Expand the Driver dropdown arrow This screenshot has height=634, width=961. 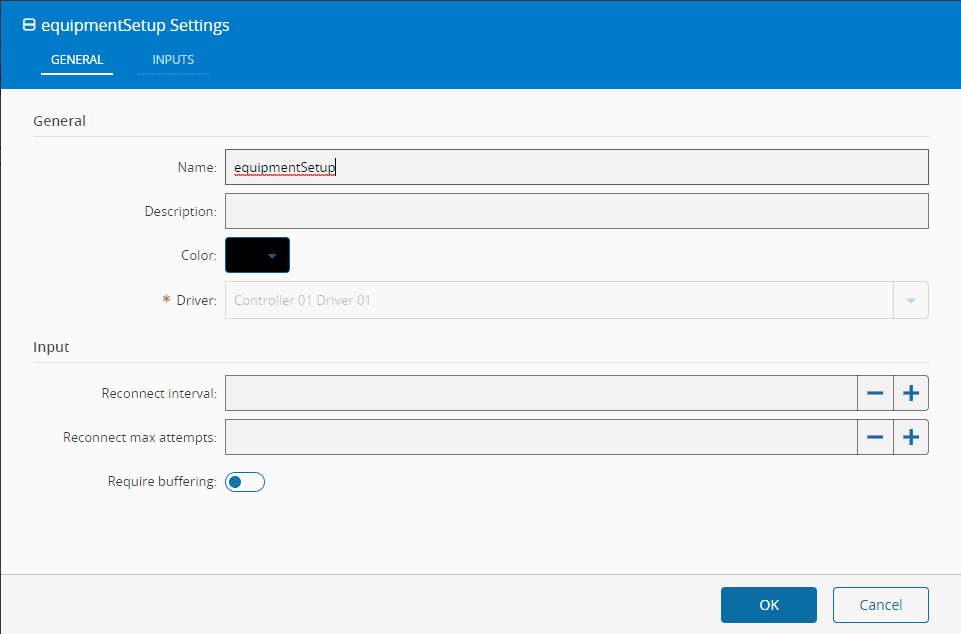910,300
